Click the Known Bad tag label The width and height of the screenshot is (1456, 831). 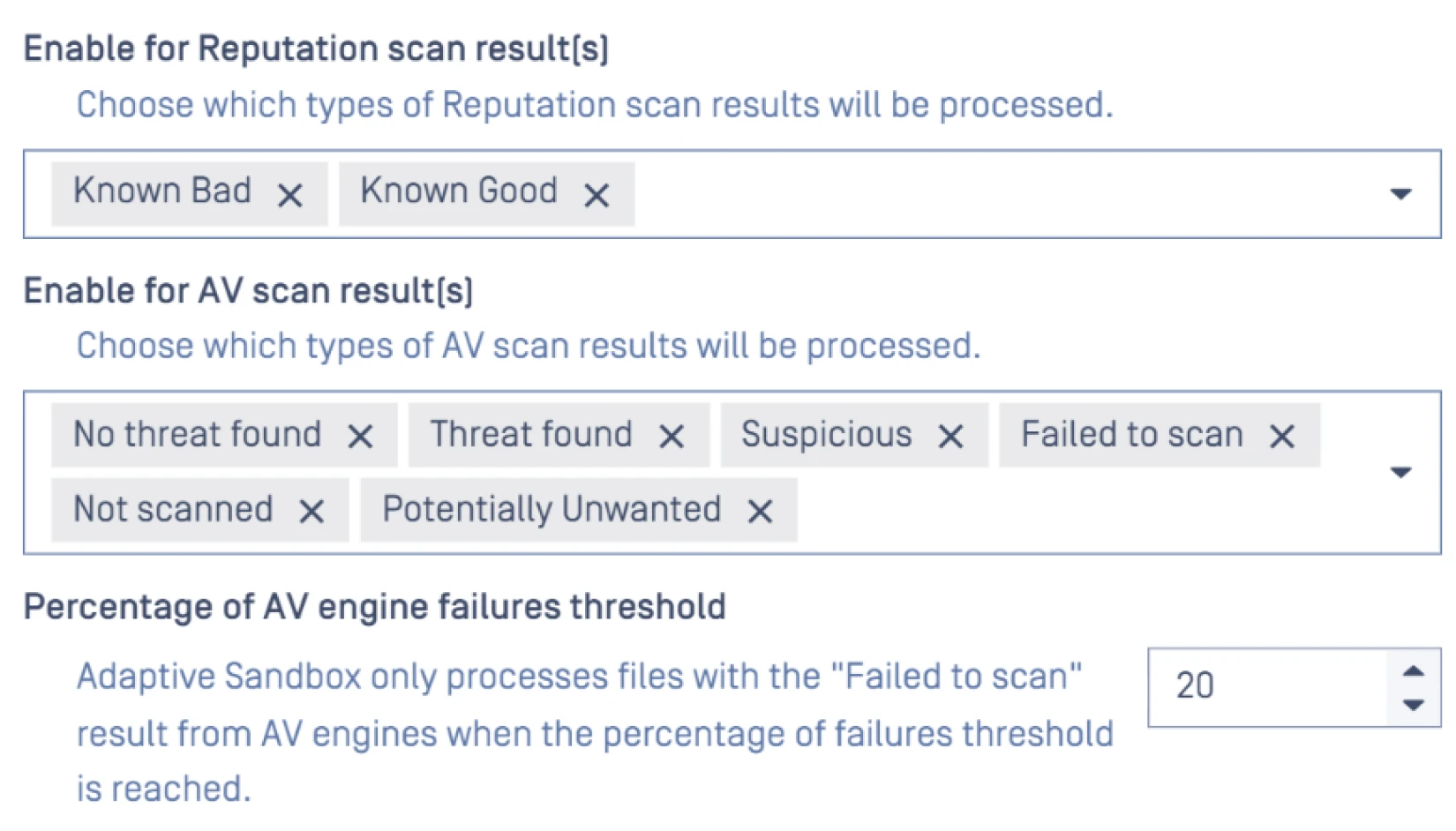[162, 191]
